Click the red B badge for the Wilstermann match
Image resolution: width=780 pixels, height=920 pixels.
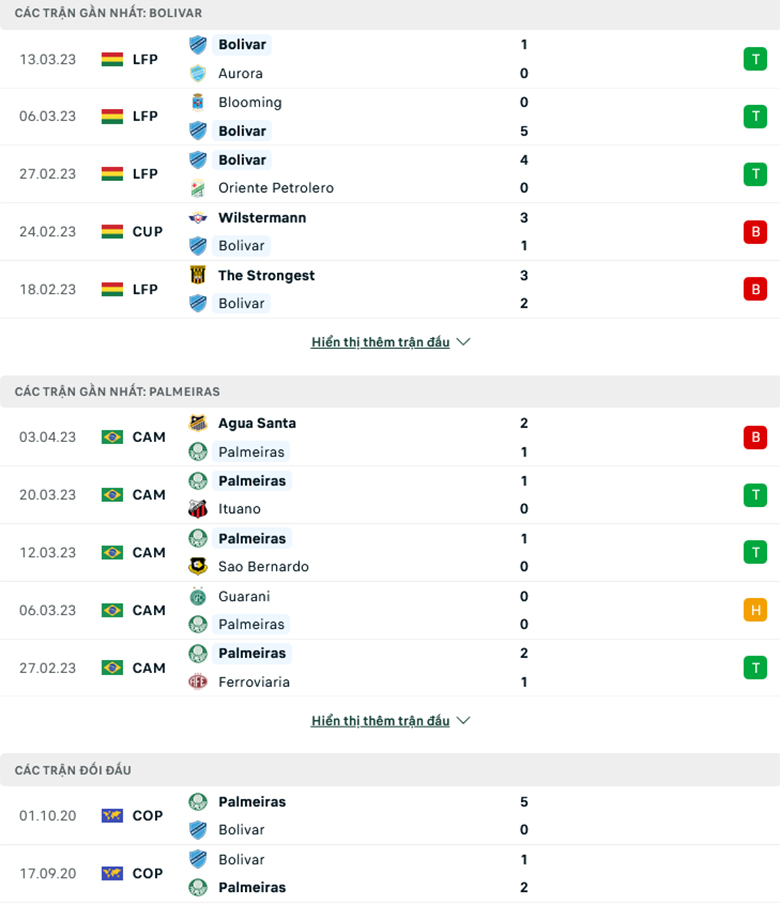pos(756,231)
